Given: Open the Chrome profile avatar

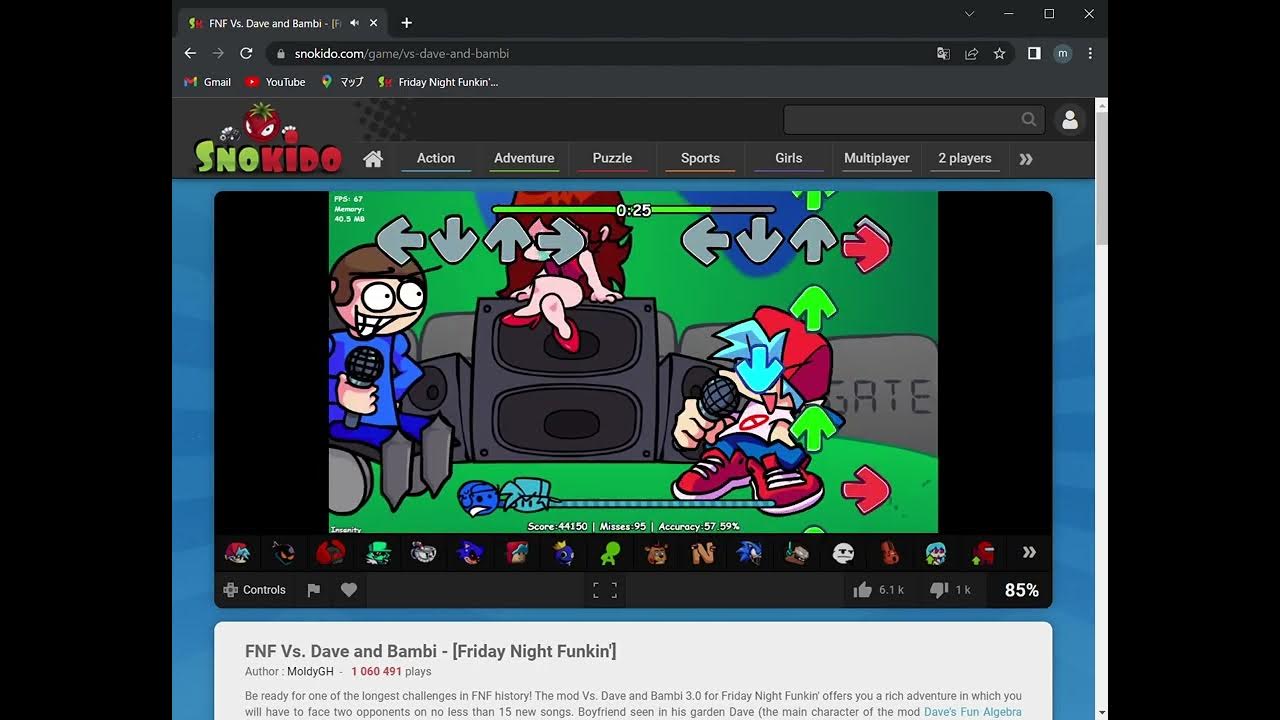Looking at the screenshot, I should tap(1062, 54).
